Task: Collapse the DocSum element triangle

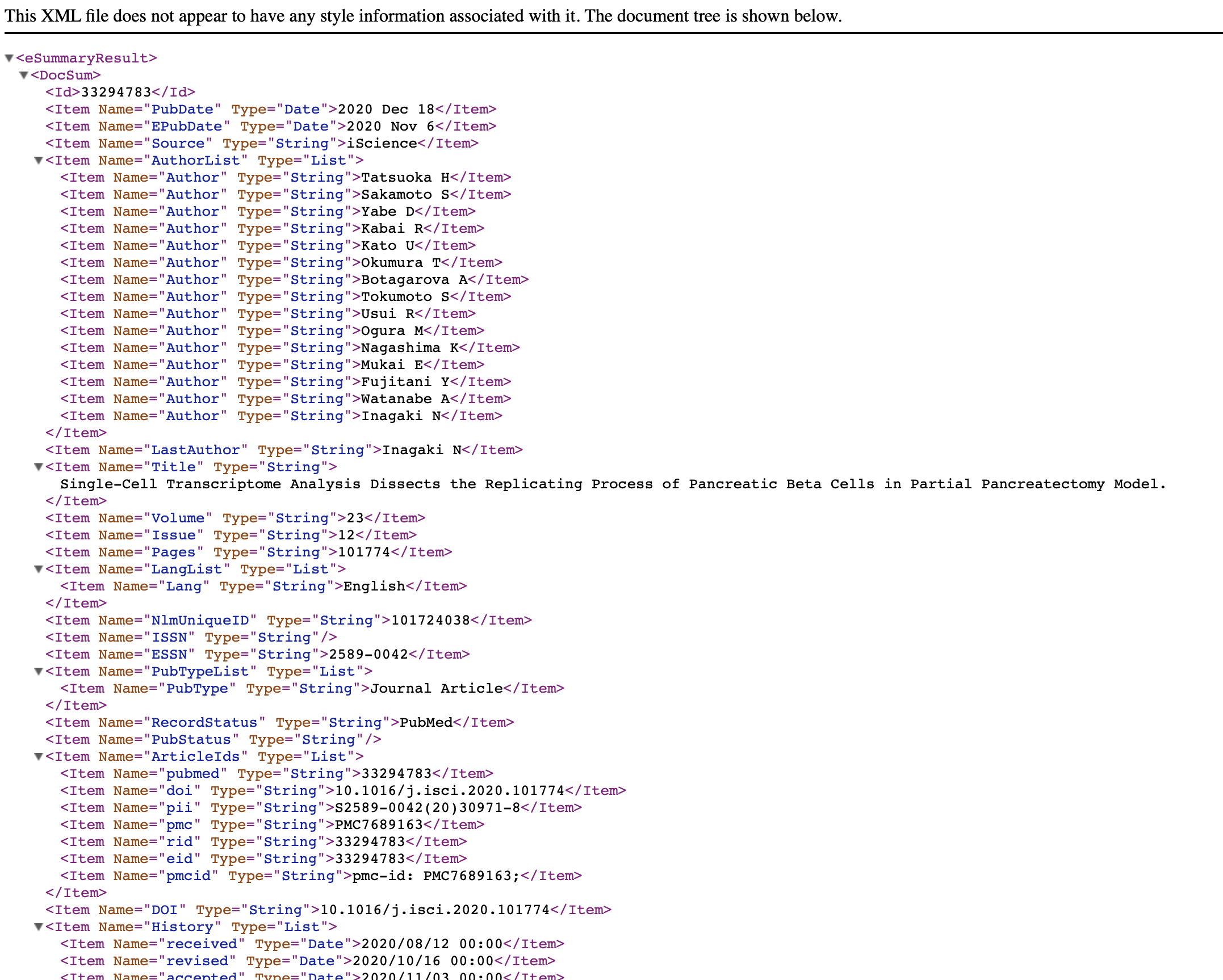Action: click(24, 76)
